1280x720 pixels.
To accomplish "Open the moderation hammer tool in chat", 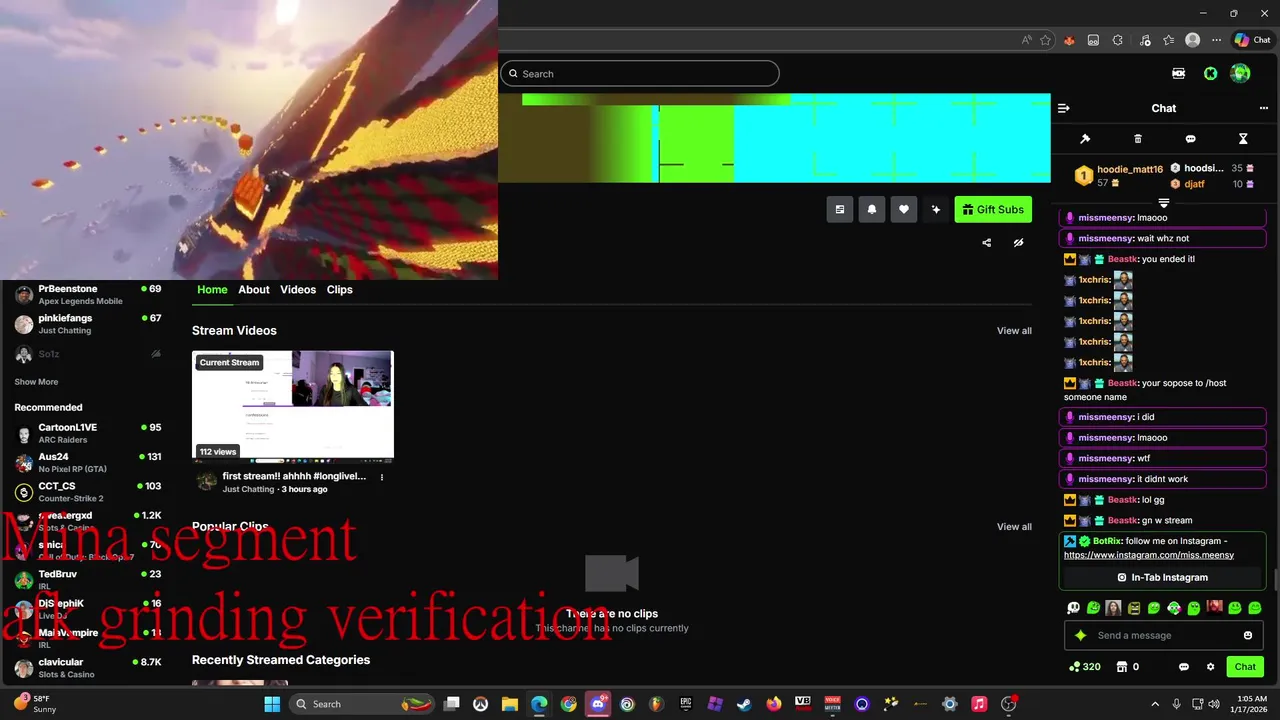I will click(x=1085, y=139).
